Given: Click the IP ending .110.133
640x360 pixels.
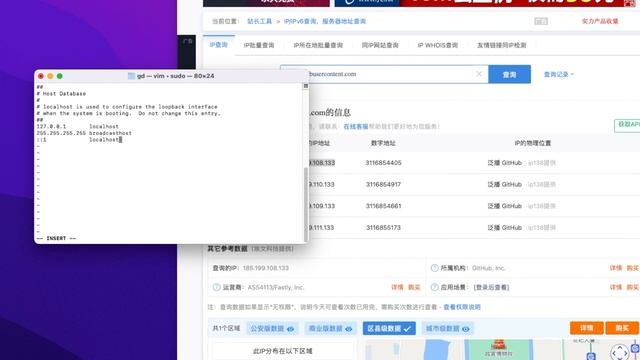Looking at the screenshot, I should (322, 184).
